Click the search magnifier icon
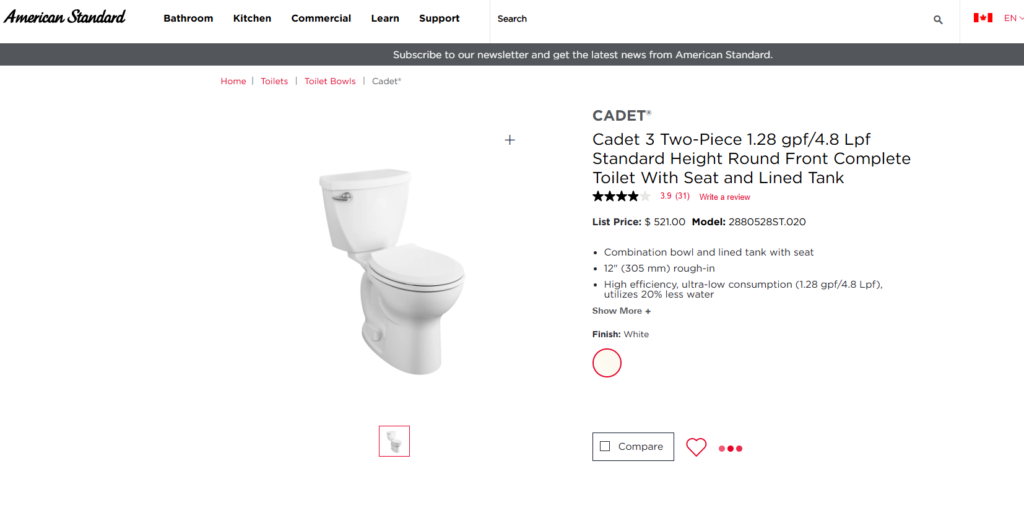This screenshot has width=1024, height=521. (938, 19)
